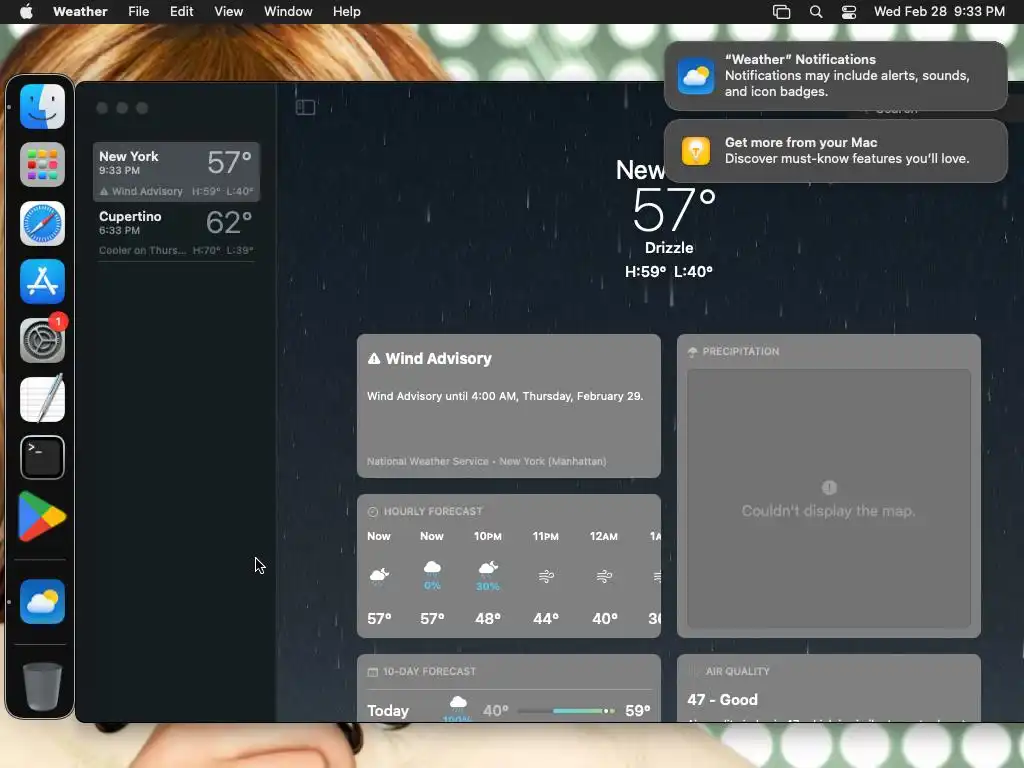Open Finder from the Dock

point(42,106)
